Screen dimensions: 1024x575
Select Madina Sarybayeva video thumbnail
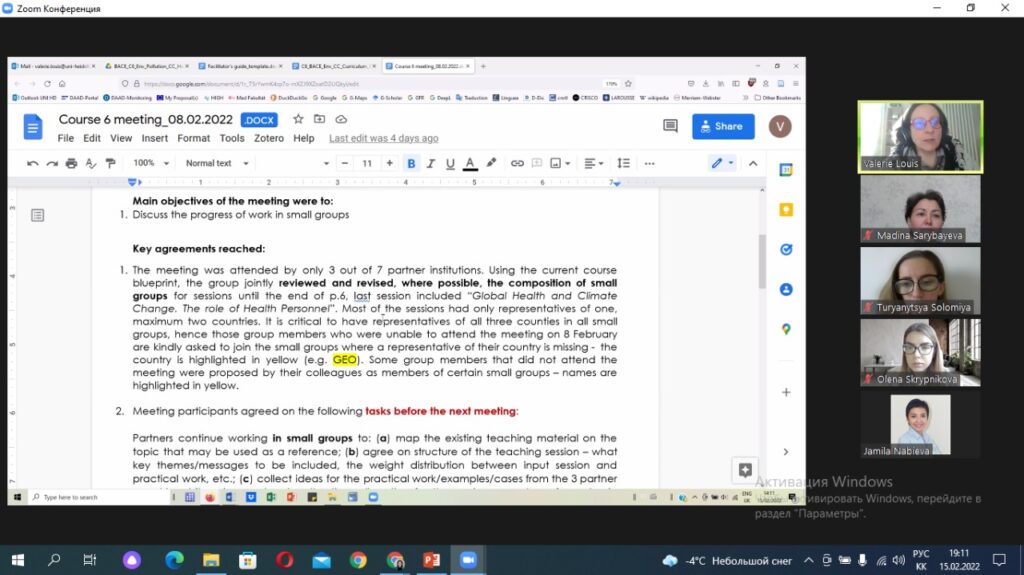[x=920, y=209]
